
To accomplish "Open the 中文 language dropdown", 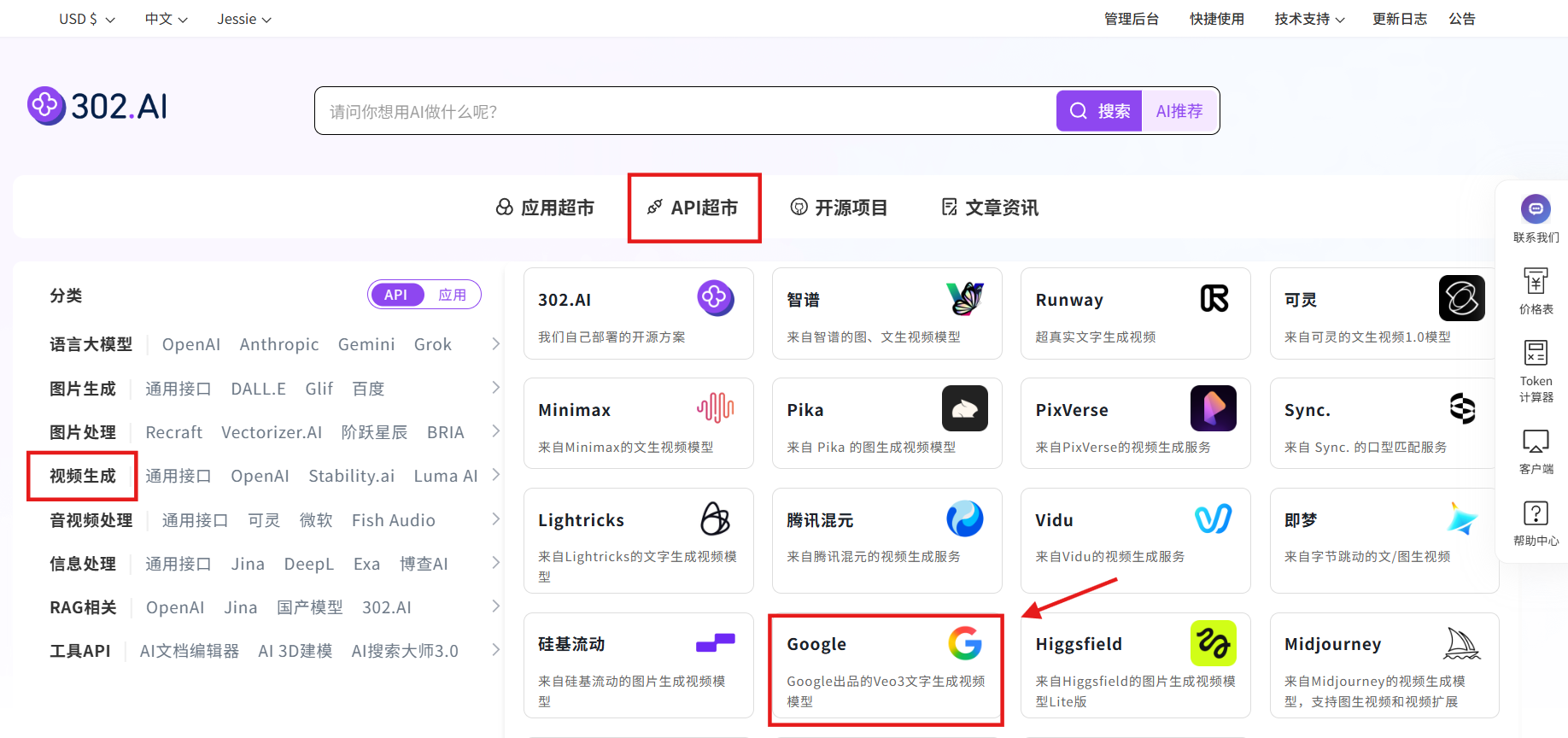I will 166,19.
